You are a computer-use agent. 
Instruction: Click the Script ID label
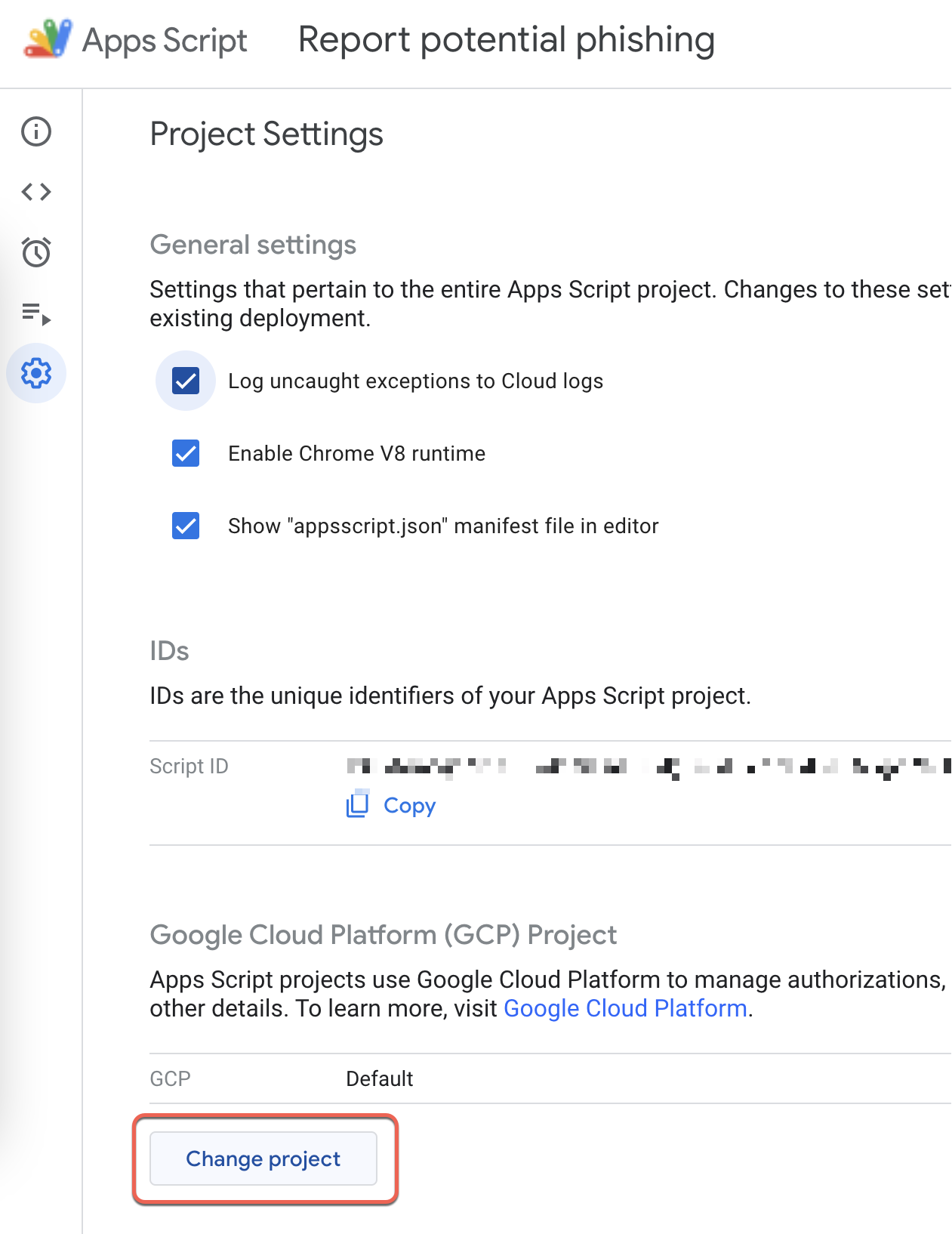(189, 767)
